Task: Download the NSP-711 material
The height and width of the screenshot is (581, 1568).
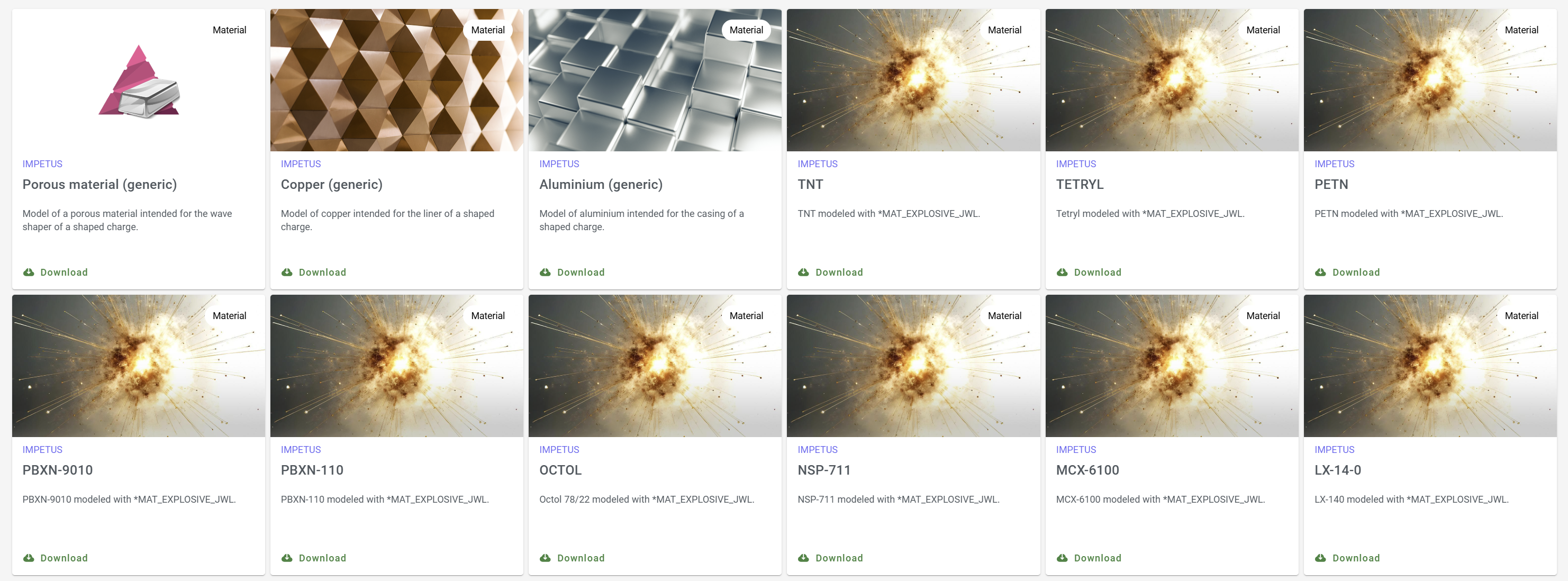Action: 830,558
